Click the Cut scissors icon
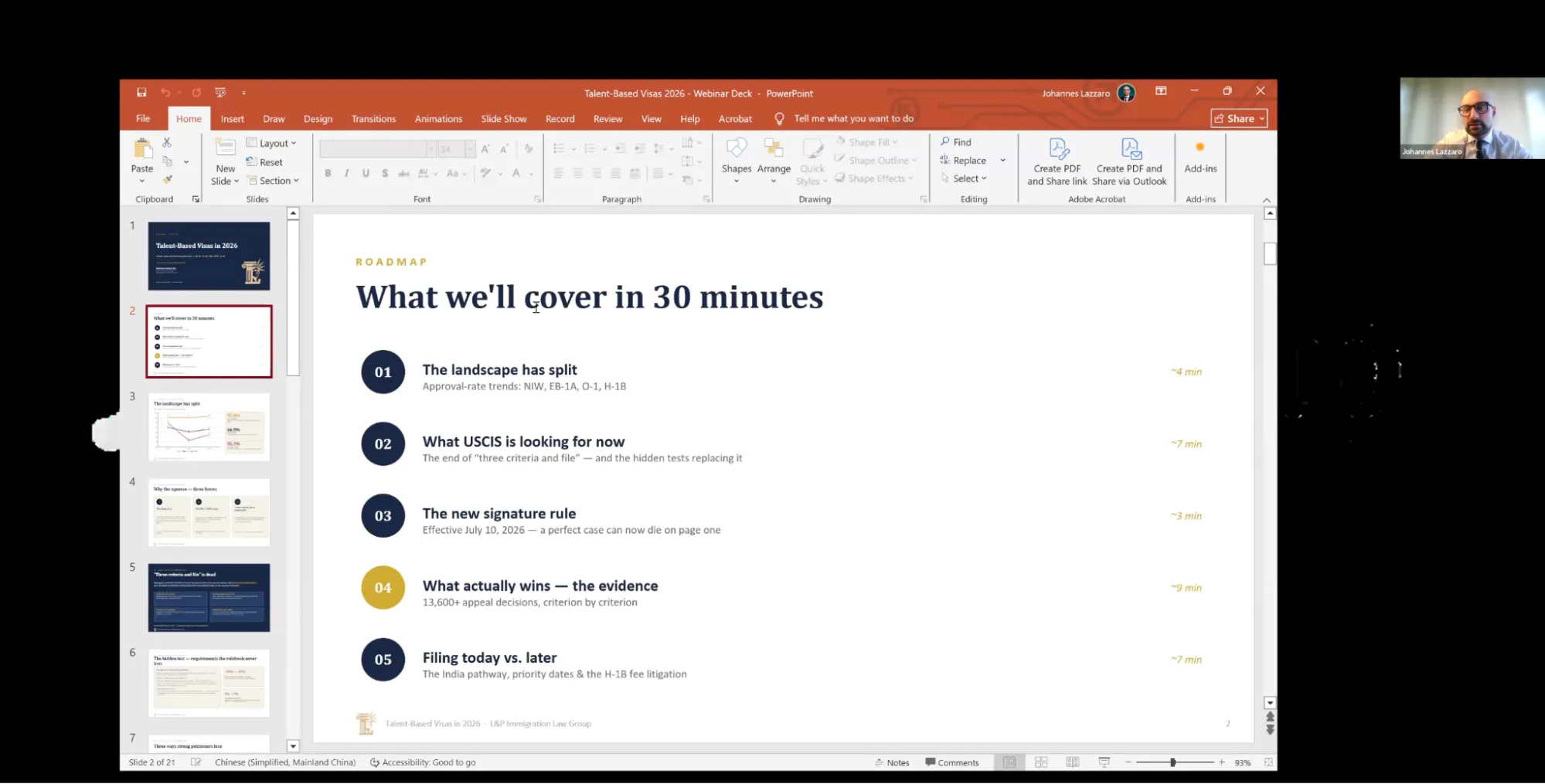 pyautogui.click(x=167, y=143)
